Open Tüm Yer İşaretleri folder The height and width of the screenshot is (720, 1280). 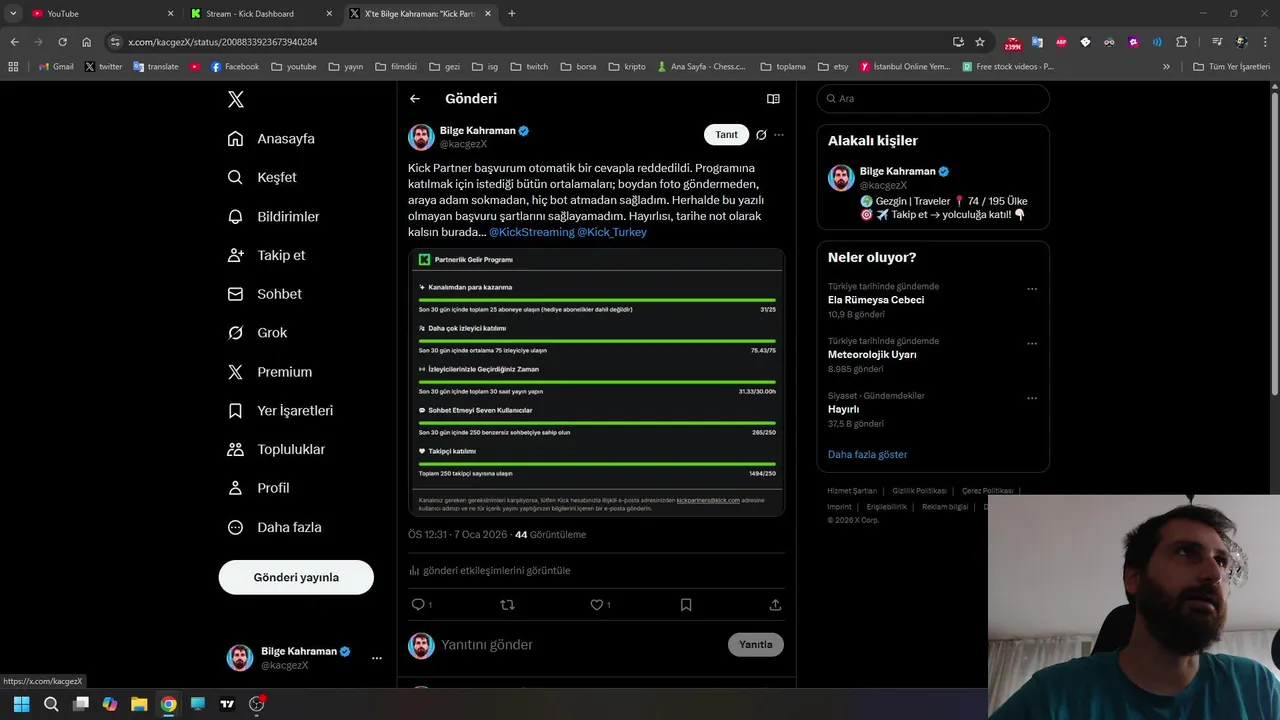1232,67
